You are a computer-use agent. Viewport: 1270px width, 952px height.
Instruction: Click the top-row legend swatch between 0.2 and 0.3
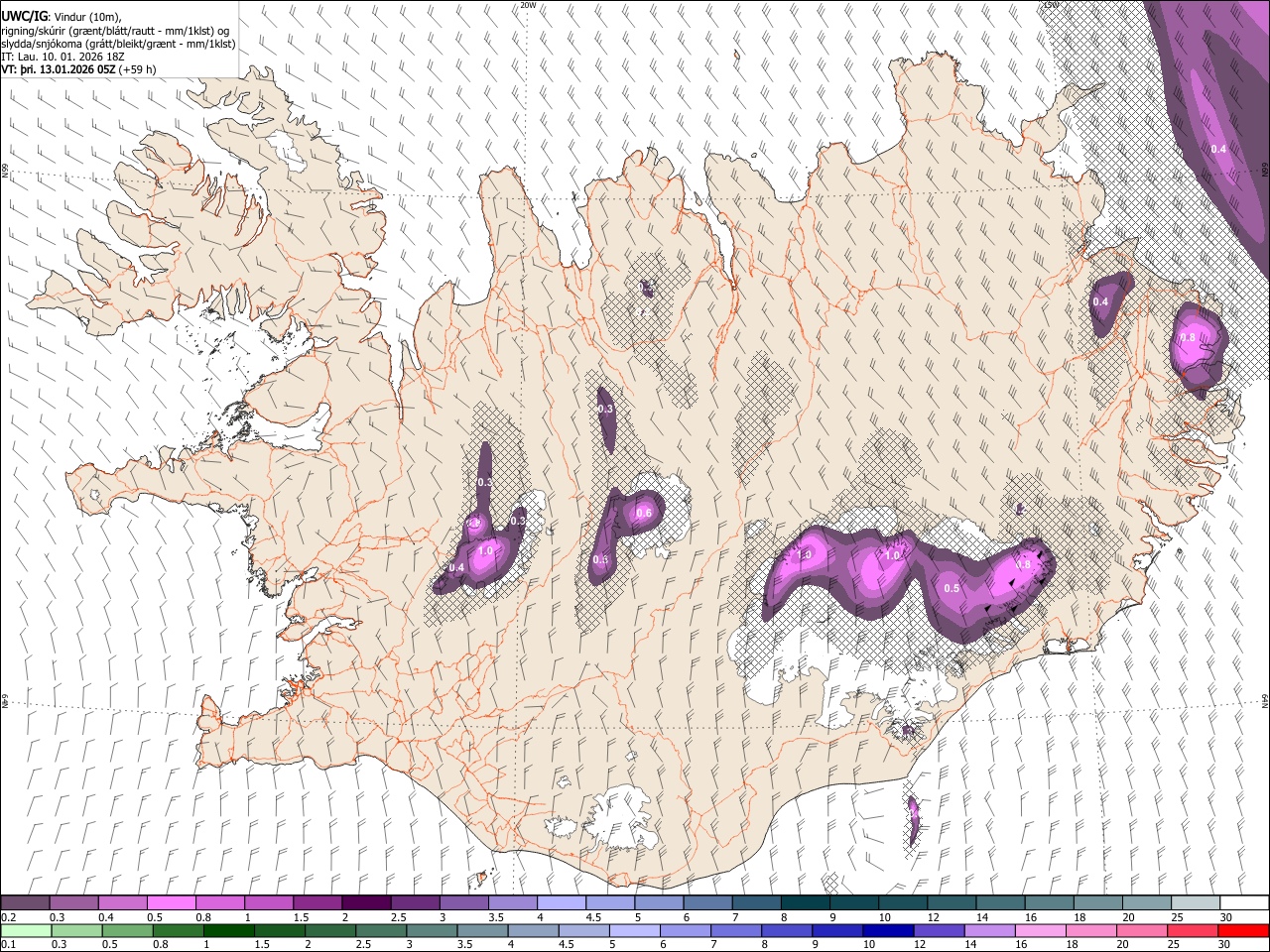(x=26, y=903)
